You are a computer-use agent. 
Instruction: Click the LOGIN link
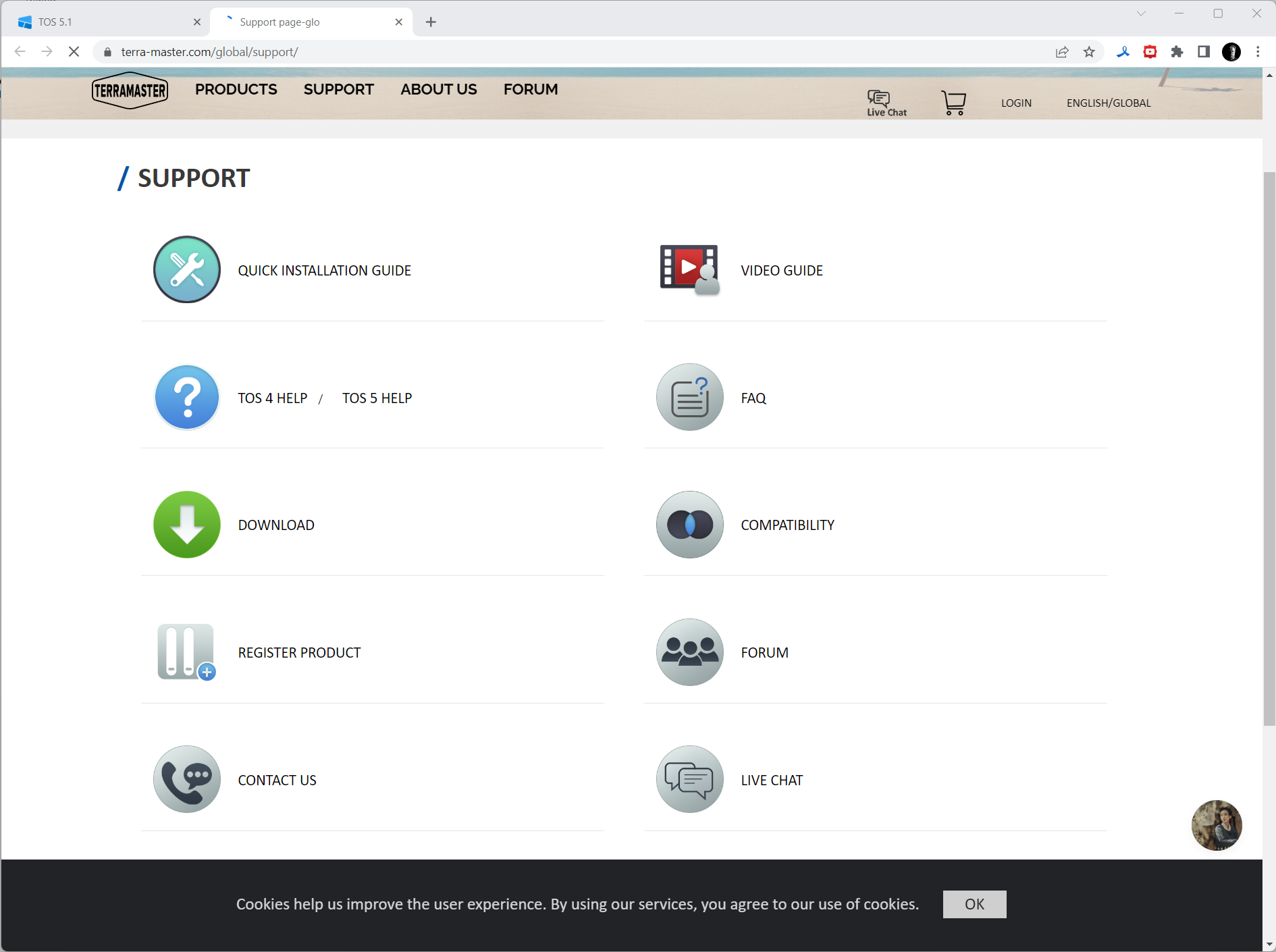pyautogui.click(x=1016, y=103)
